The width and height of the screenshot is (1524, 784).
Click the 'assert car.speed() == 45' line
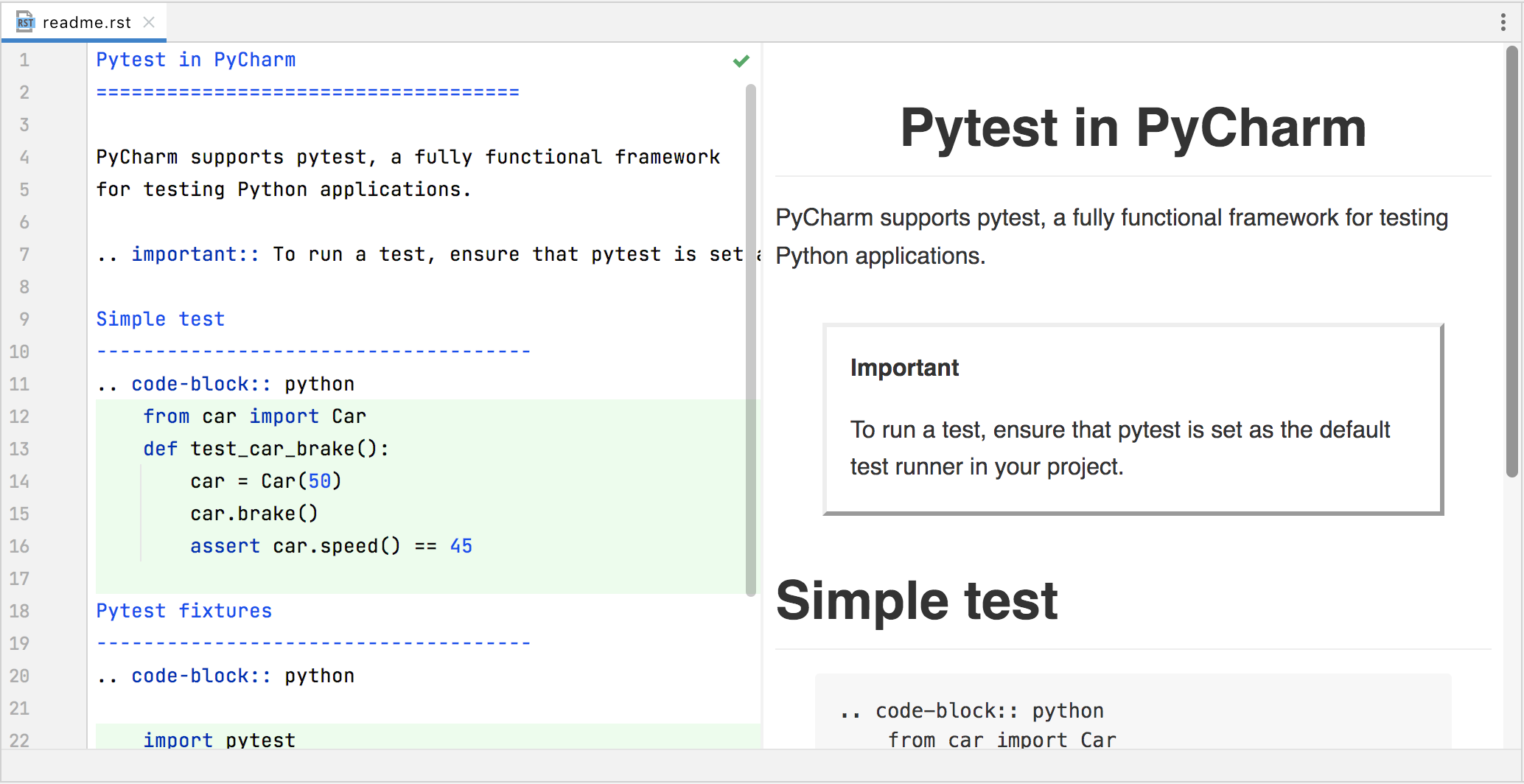330,546
